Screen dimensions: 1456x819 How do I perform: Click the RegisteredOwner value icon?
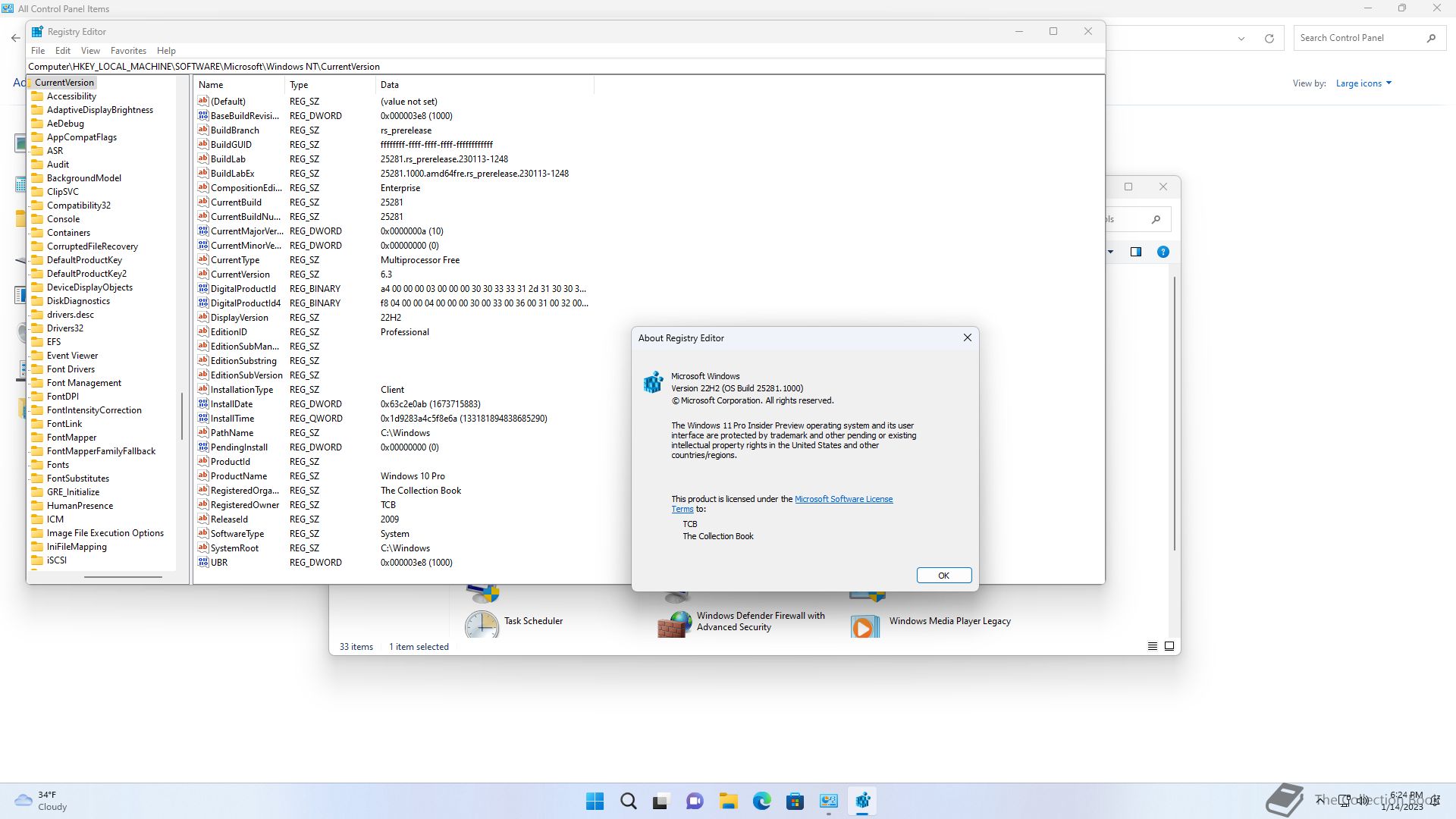[203, 505]
